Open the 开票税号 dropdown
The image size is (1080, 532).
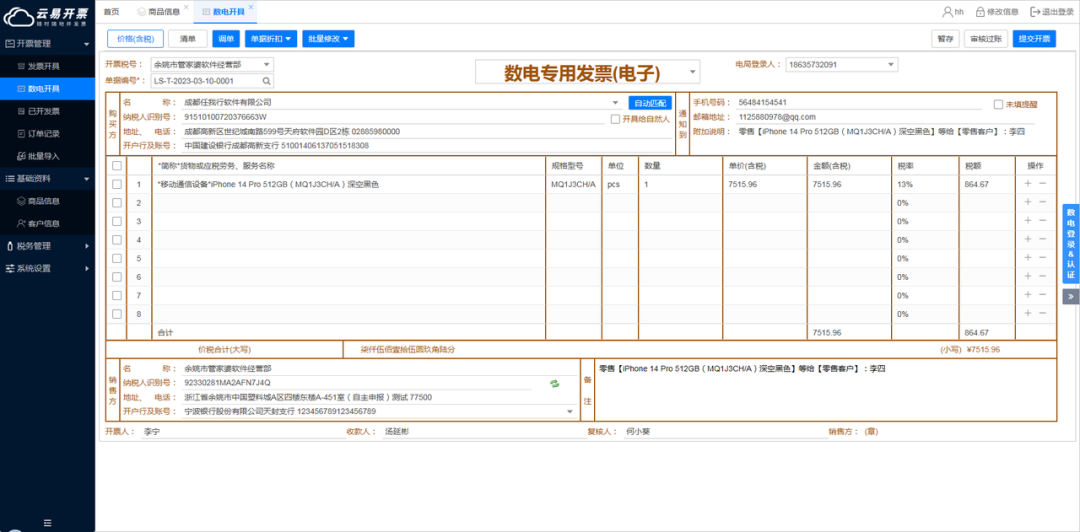coord(266,65)
